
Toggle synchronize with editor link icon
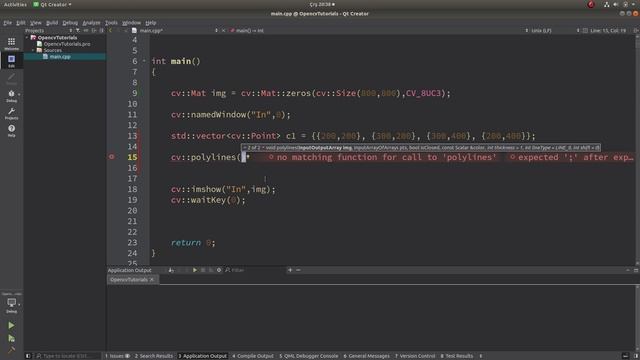(86, 31)
